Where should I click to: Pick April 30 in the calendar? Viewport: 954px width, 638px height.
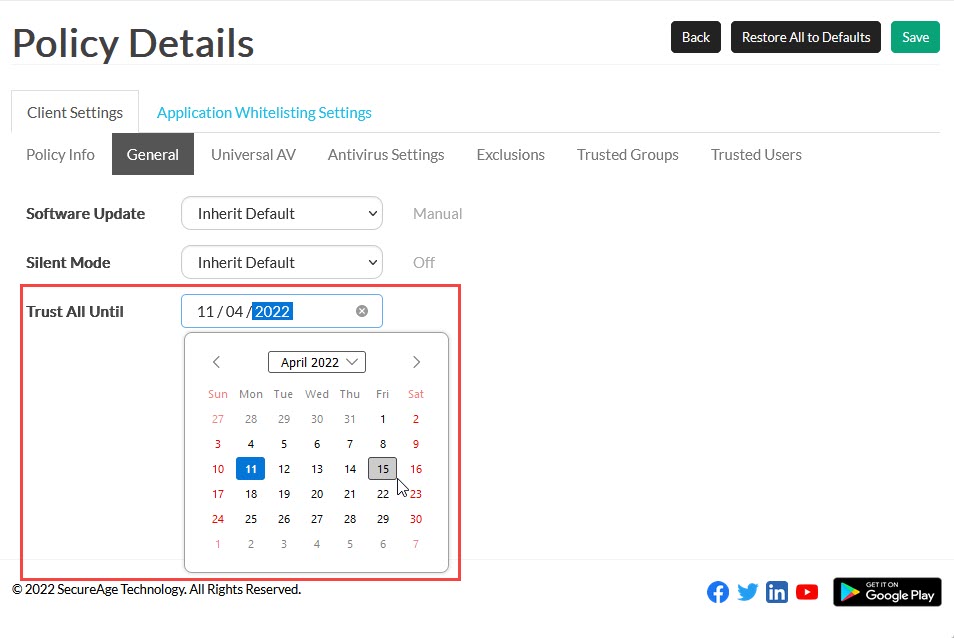(x=416, y=519)
